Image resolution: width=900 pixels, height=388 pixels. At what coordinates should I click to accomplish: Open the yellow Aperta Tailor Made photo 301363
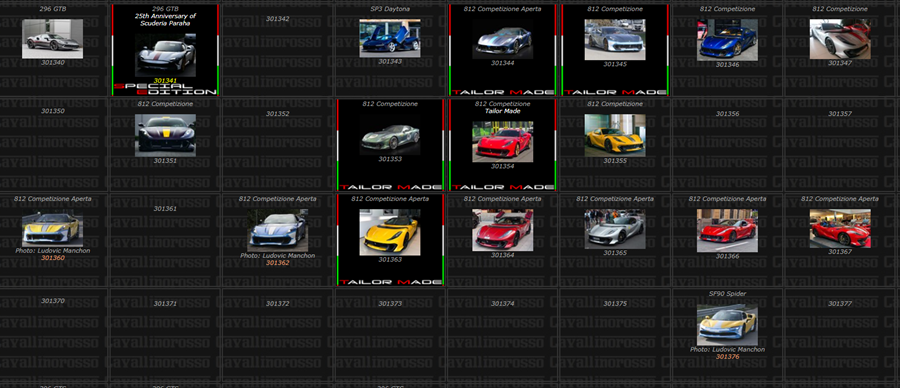click(x=390, y=232)
